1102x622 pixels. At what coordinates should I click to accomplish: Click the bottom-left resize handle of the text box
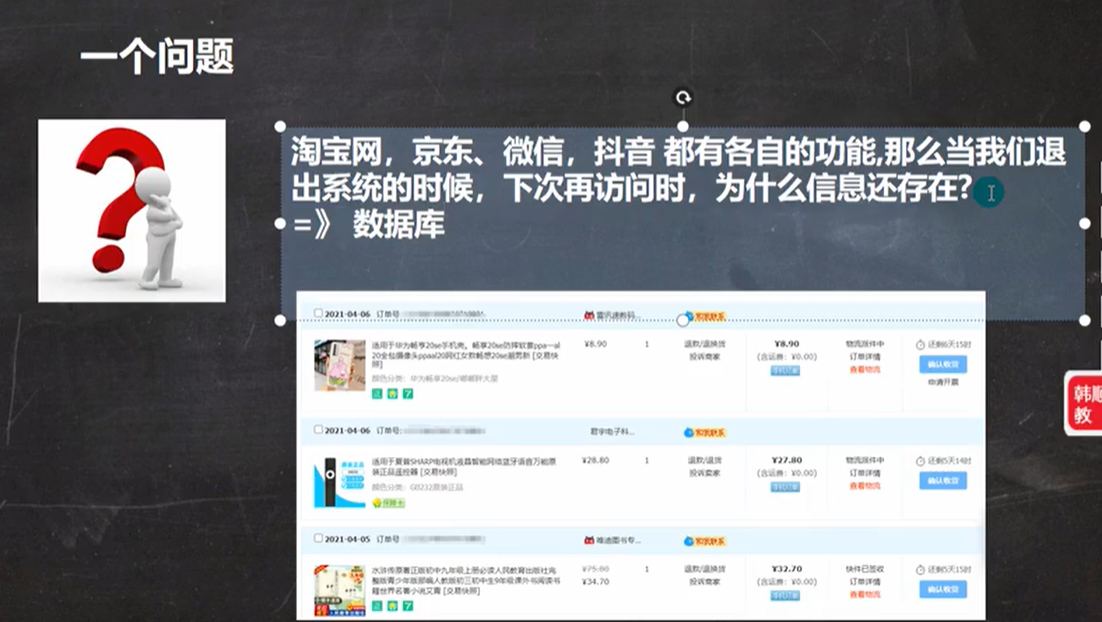280,320
